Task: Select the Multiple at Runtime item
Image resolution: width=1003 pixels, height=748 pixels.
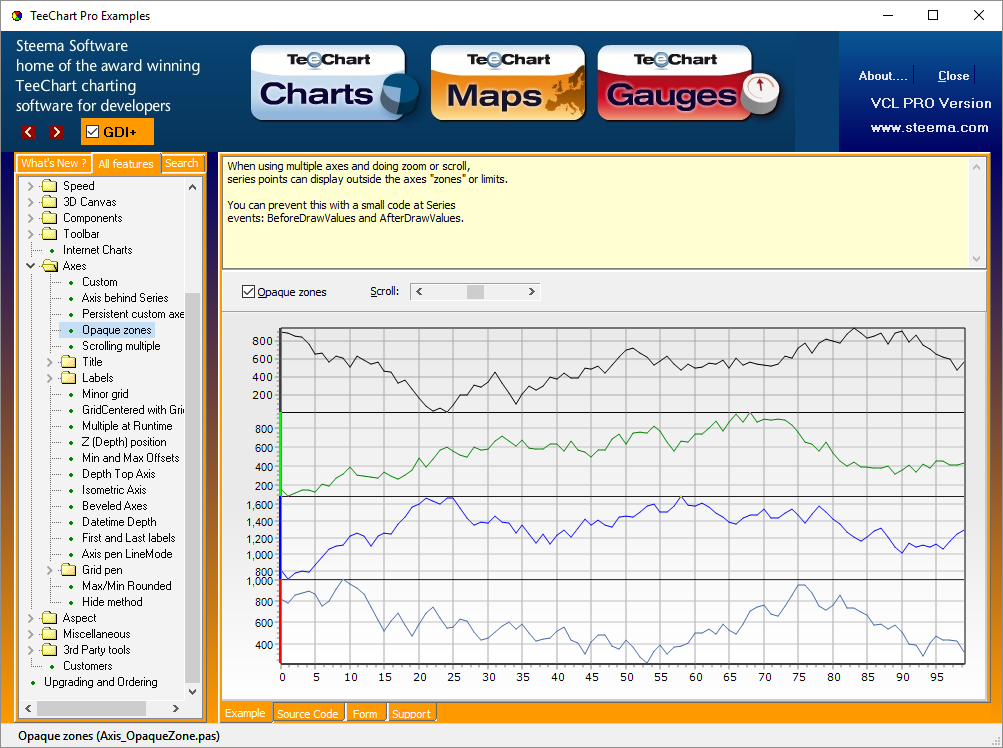Action: (x=127, y=426)
